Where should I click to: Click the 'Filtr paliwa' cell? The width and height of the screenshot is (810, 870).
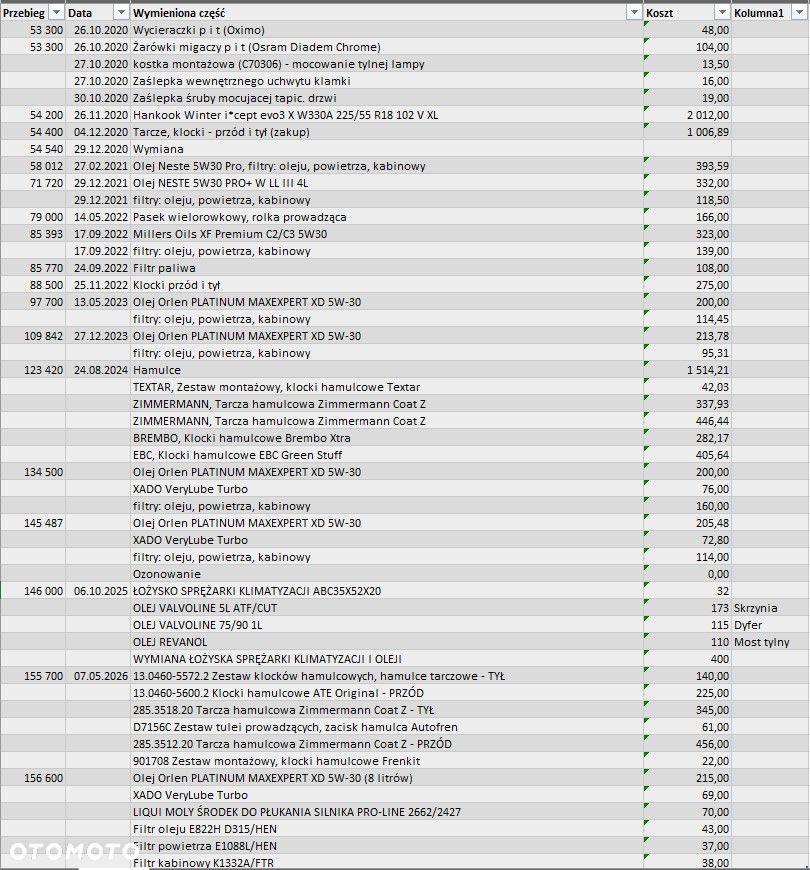coord(387,268)
